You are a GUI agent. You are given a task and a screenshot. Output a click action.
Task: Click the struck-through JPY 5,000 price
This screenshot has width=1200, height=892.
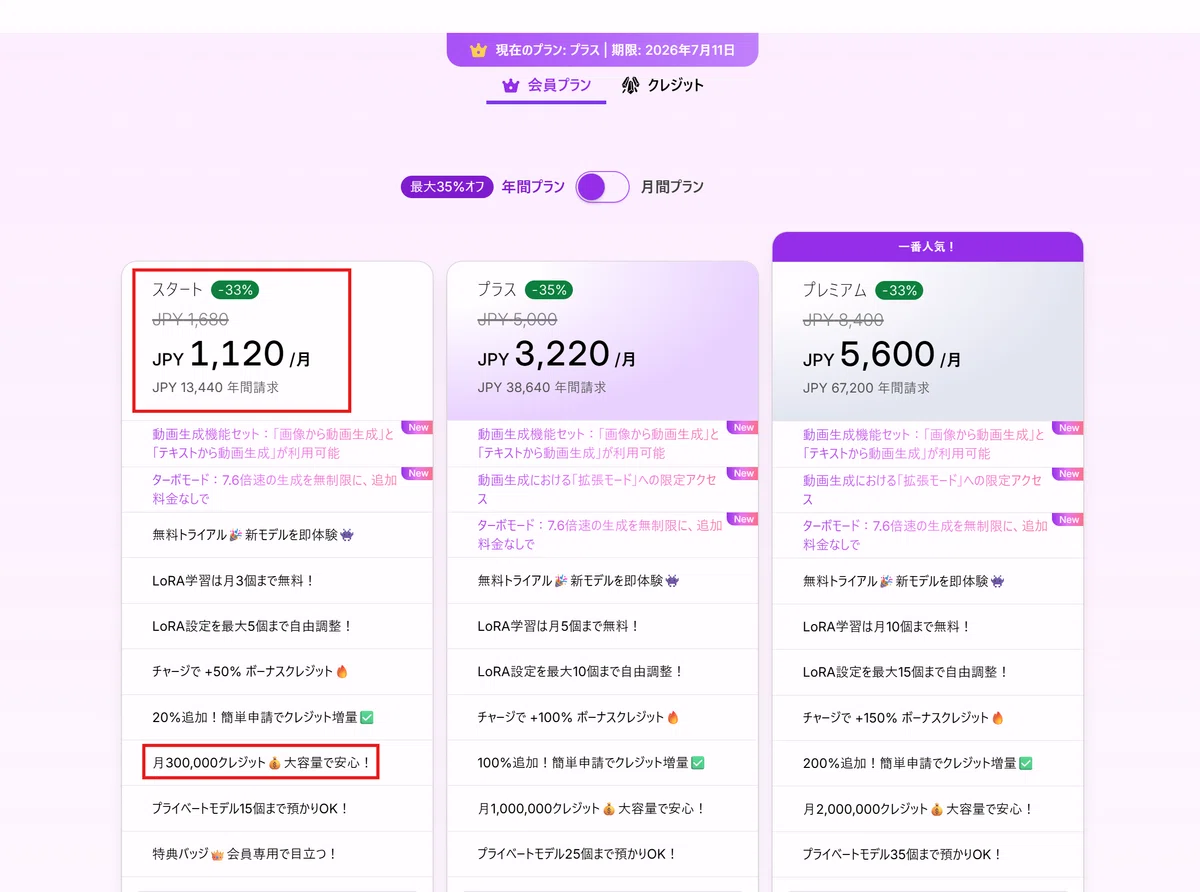coord(517,320)
